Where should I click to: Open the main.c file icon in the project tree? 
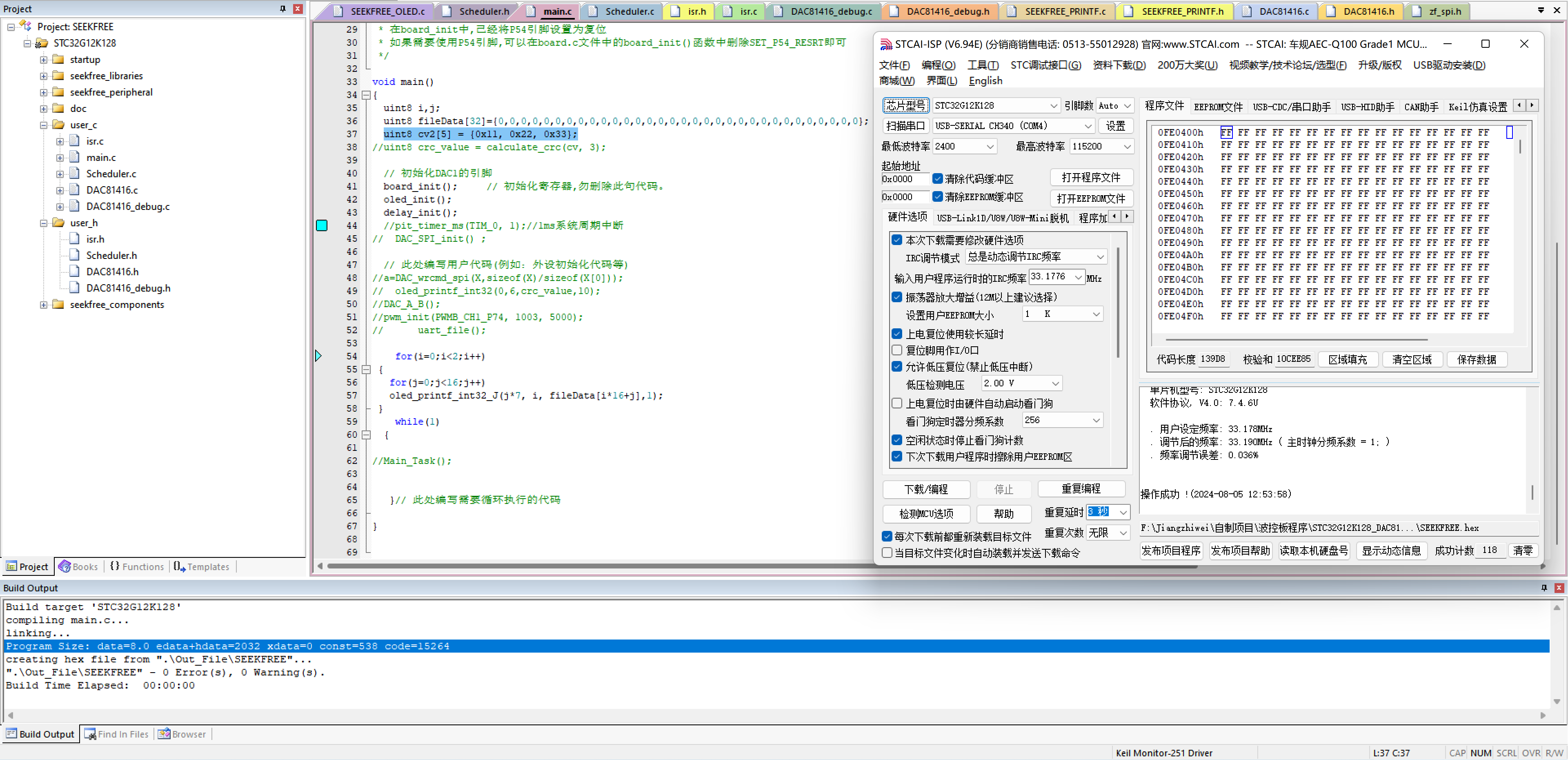pos(75,157)
